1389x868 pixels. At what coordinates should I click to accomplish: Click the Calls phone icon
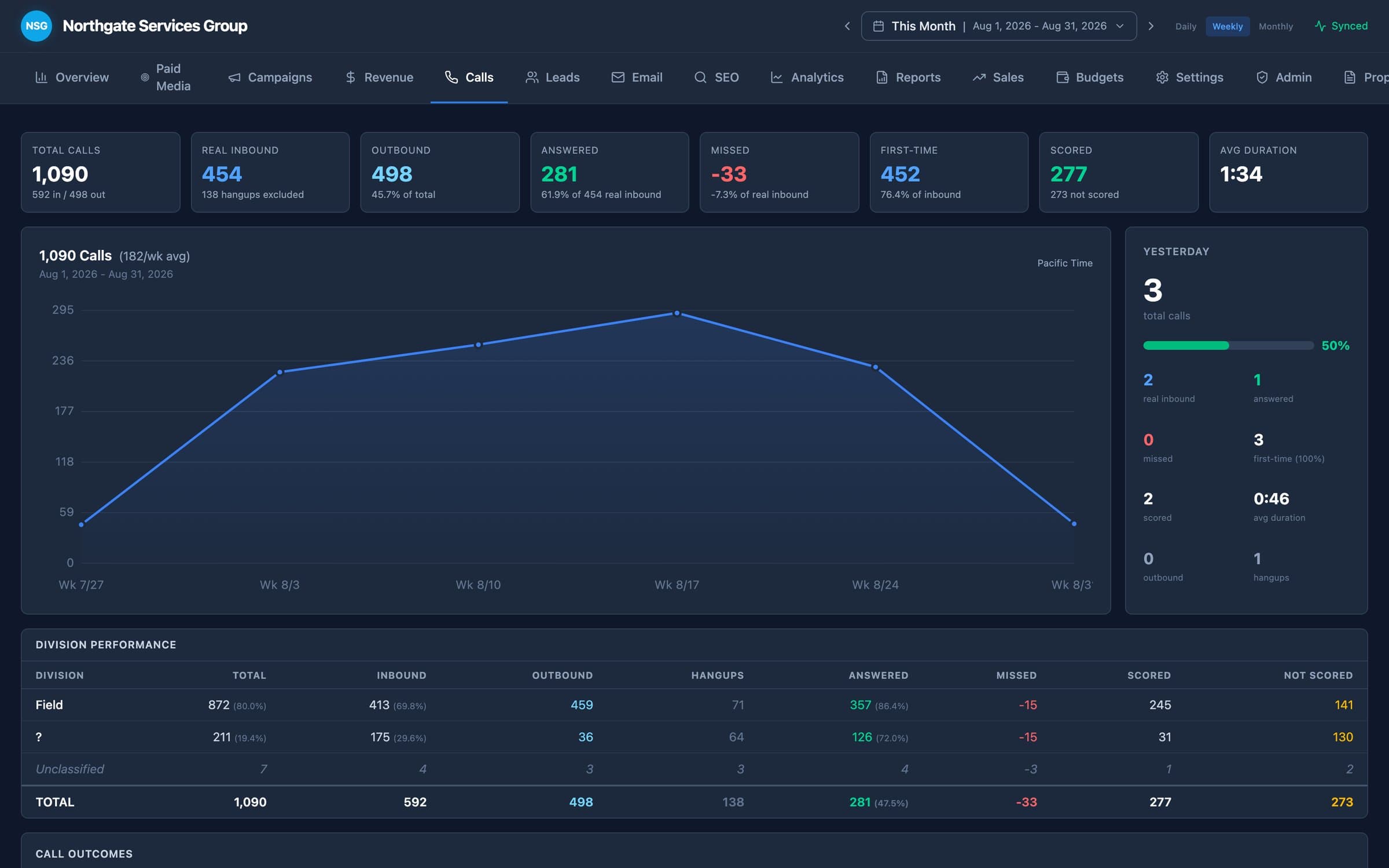click(x=451, y=77)
